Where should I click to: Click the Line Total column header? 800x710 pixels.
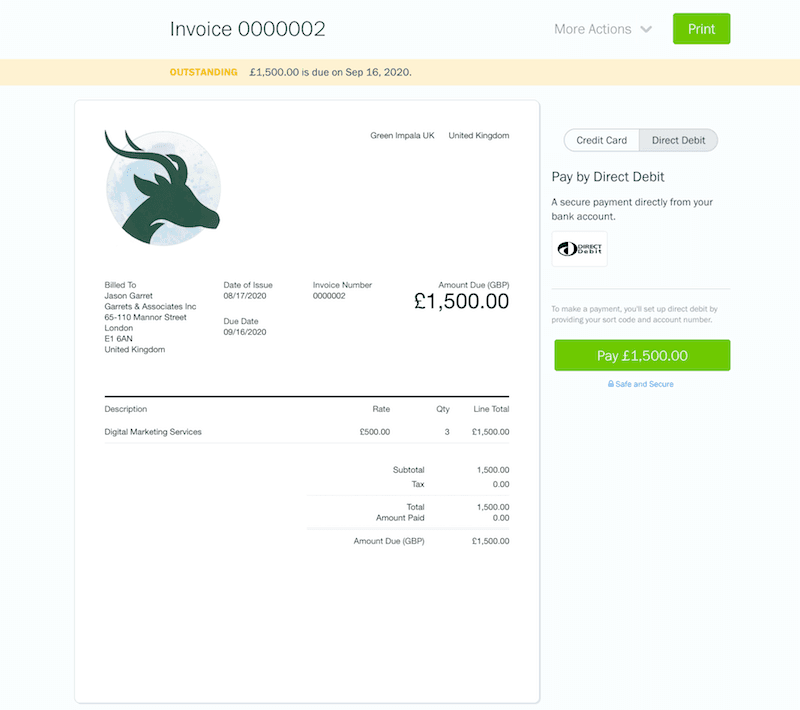pos(490,409)
